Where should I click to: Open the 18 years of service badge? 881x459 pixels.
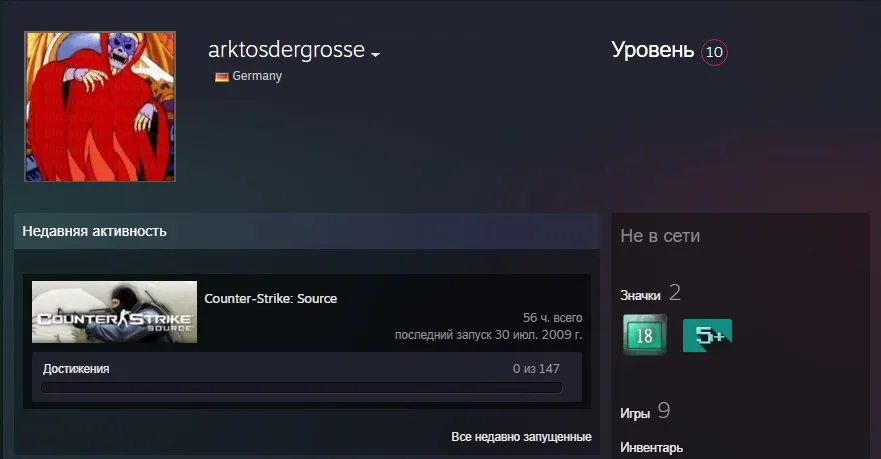(x=645, y=335)
